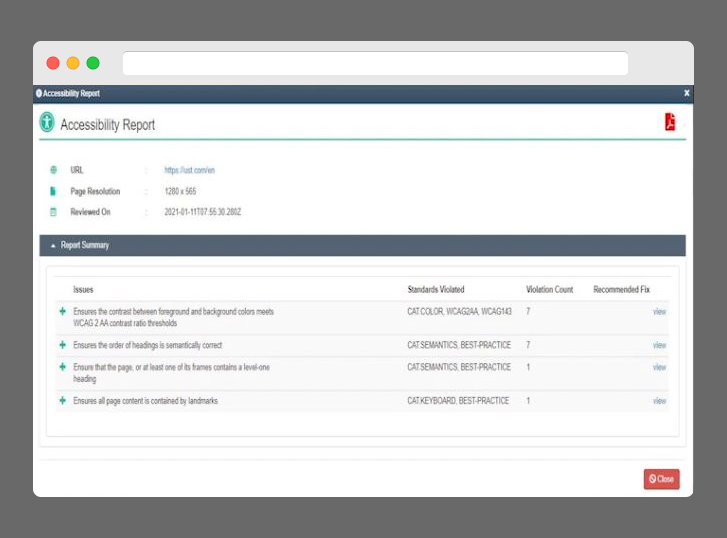Click the browser address bar
This screenshot has width=727, height=538.
(x=375, y=64)
